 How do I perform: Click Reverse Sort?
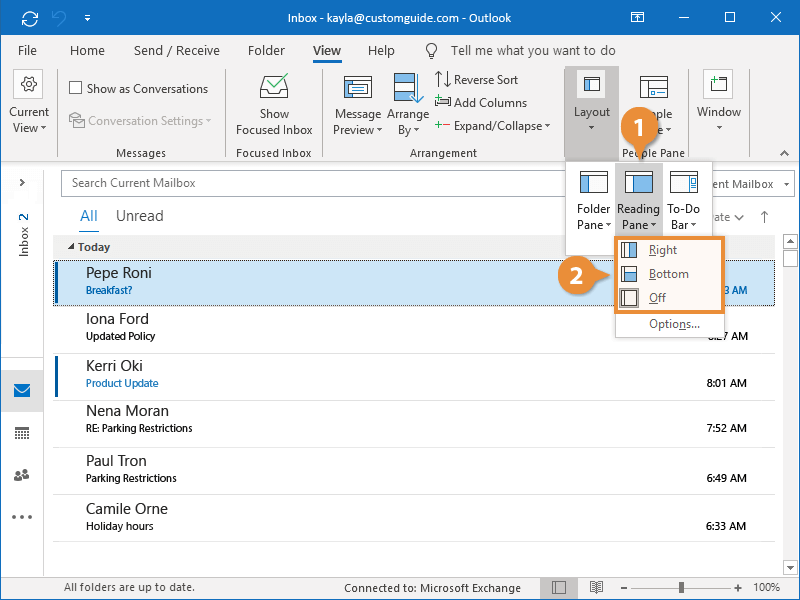[476, 80]
